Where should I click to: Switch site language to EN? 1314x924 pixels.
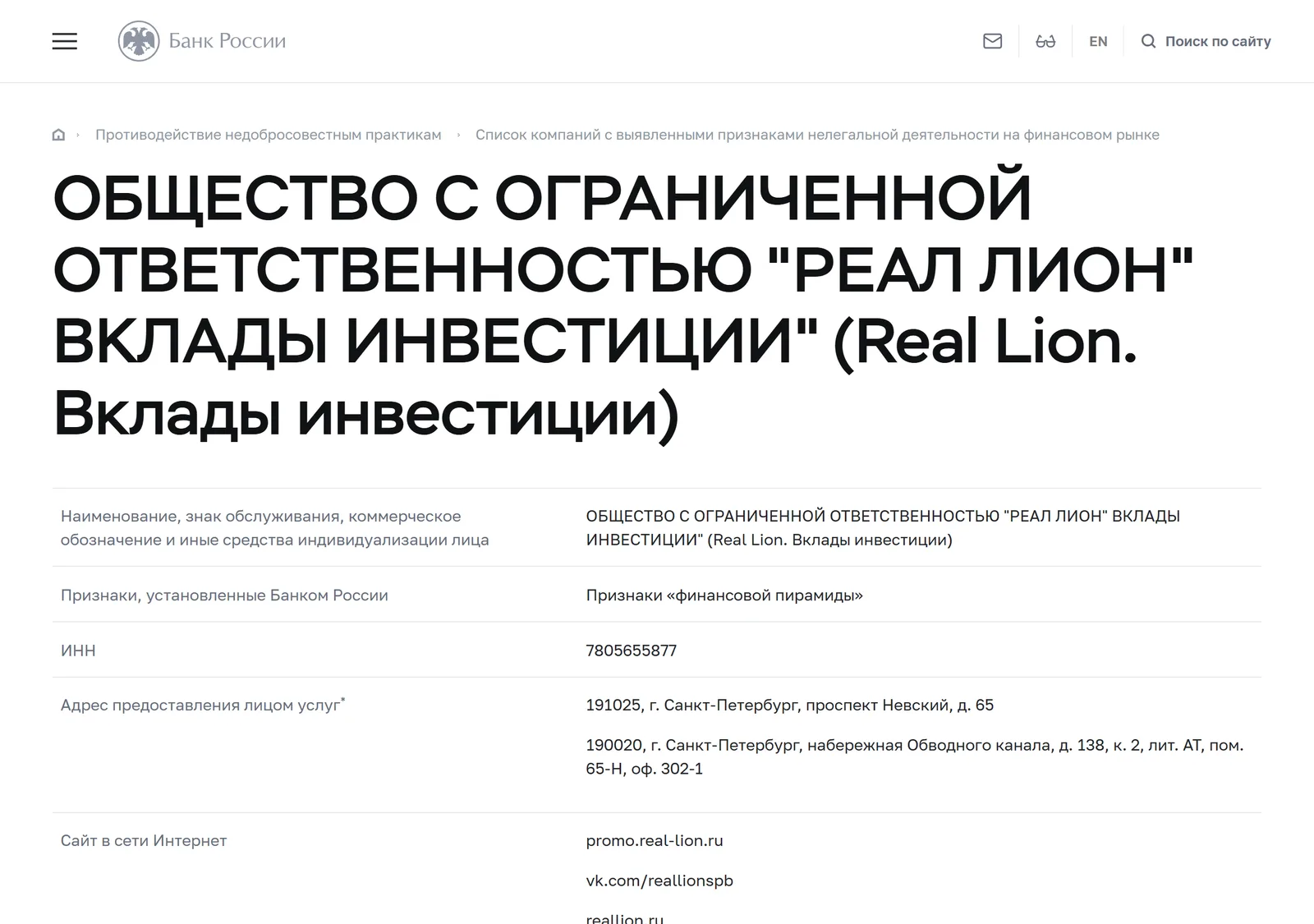coord(1098,41)
